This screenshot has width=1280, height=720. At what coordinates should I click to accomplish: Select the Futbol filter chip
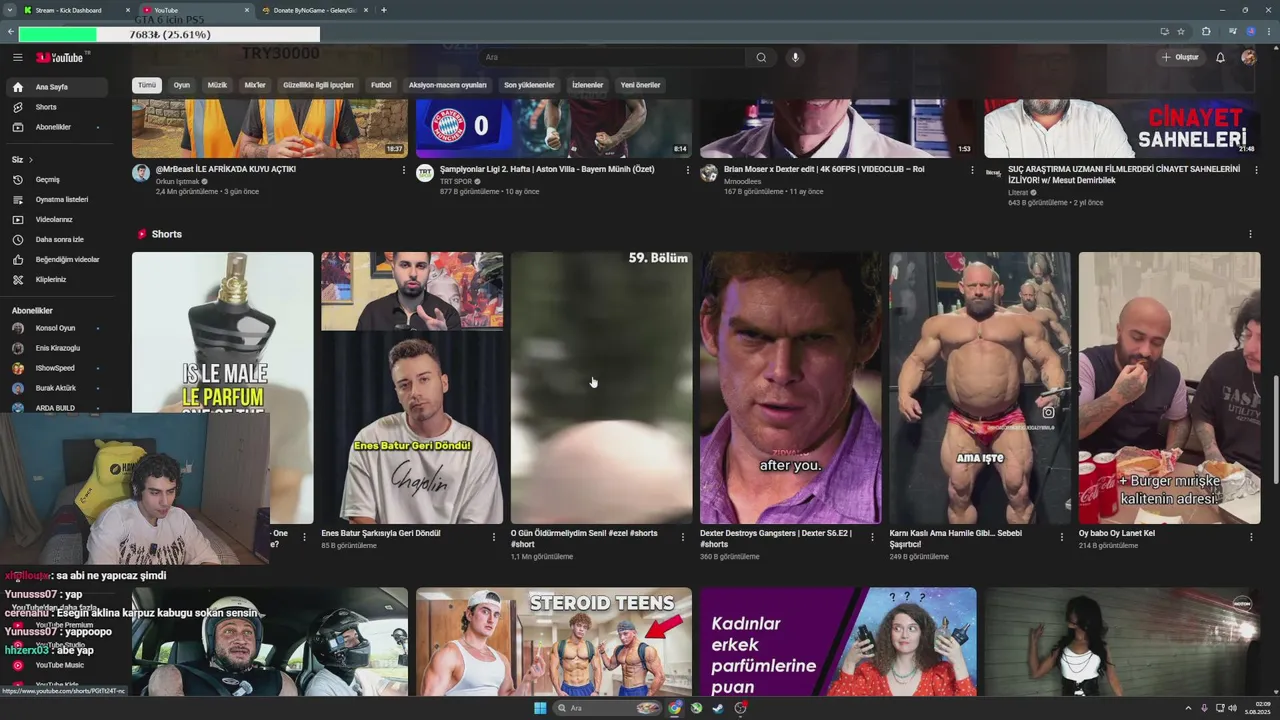pos(381,85)
